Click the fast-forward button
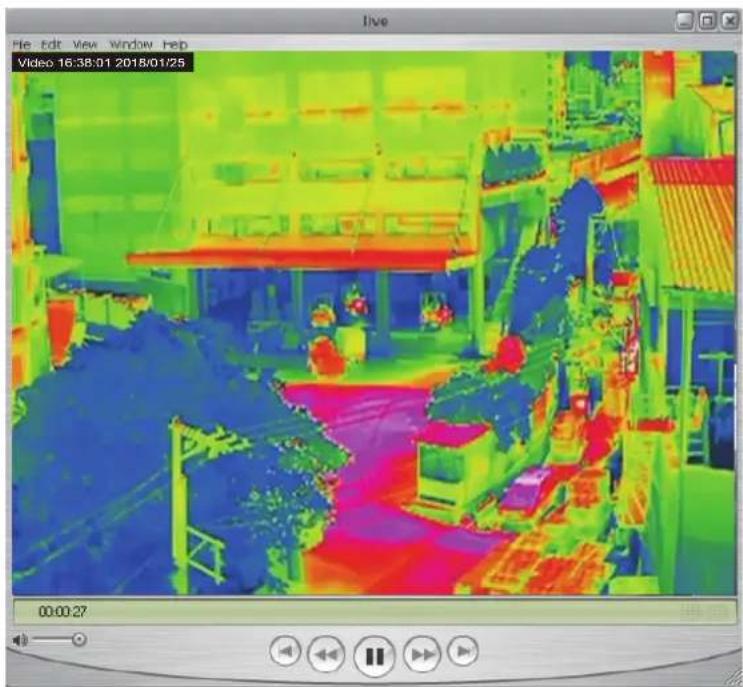Image resolution: width=743 pixels, height=687 pixels. click(x=422, y=654)
